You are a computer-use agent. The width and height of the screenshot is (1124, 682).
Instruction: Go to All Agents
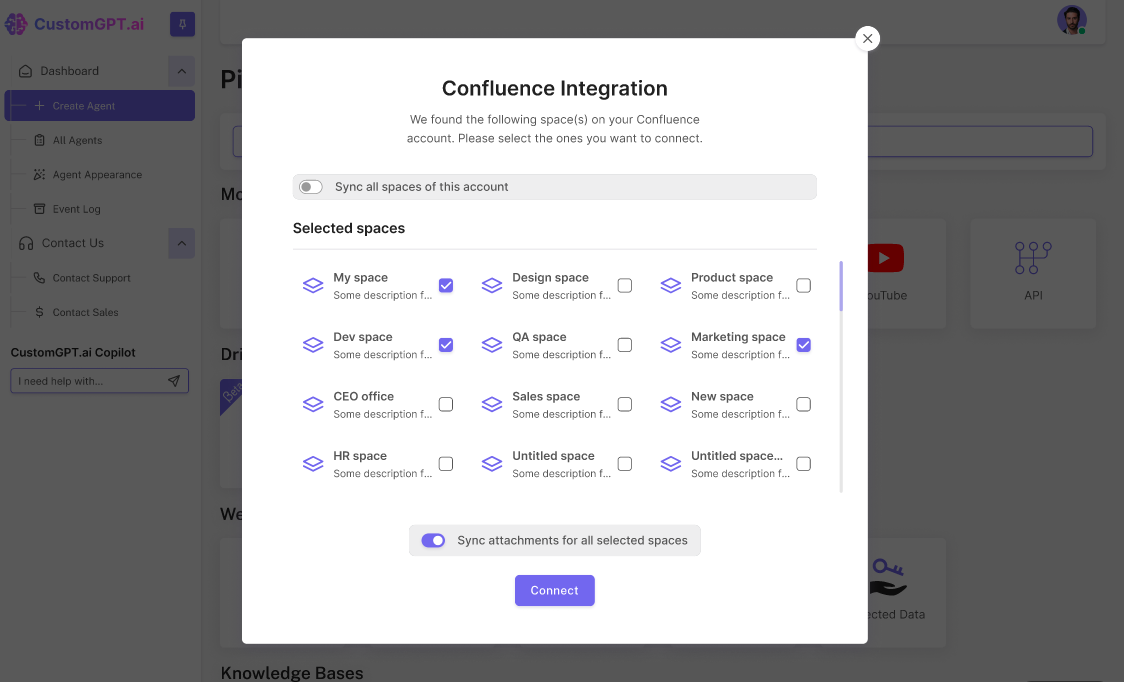[77, 140]
